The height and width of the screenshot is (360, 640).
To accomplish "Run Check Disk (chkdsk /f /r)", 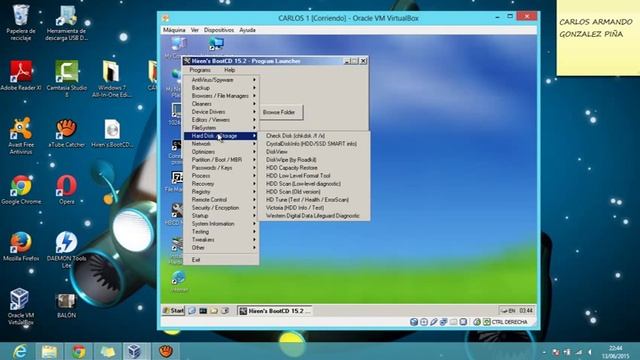I will tap(313, 136).
